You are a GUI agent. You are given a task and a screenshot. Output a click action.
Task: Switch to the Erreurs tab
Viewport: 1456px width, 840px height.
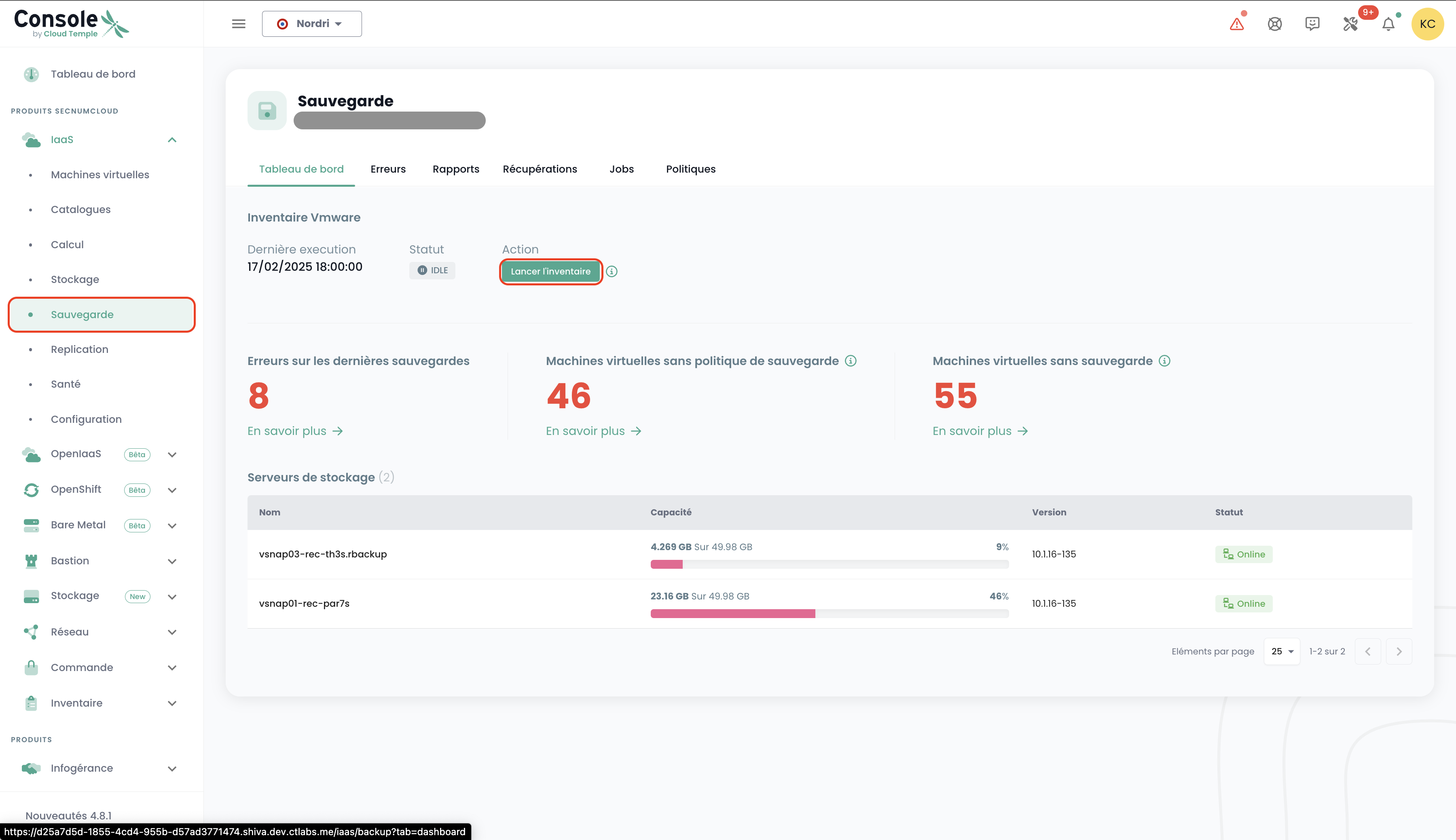click(x=388, y=169)
